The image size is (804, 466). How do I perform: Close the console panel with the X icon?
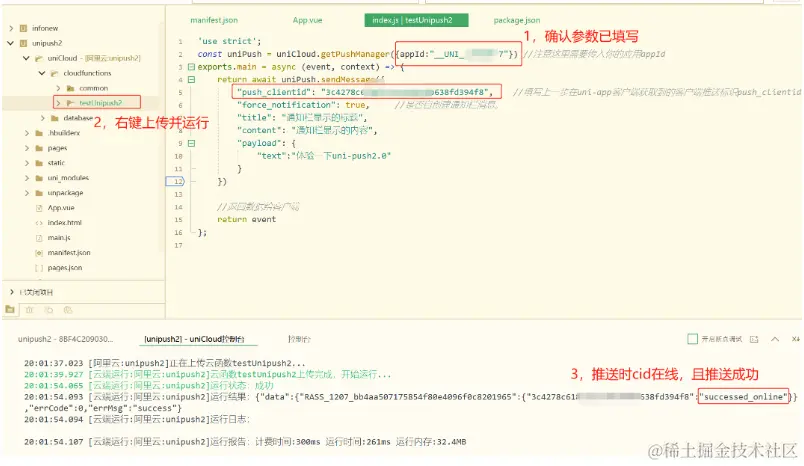coord(795,339)
